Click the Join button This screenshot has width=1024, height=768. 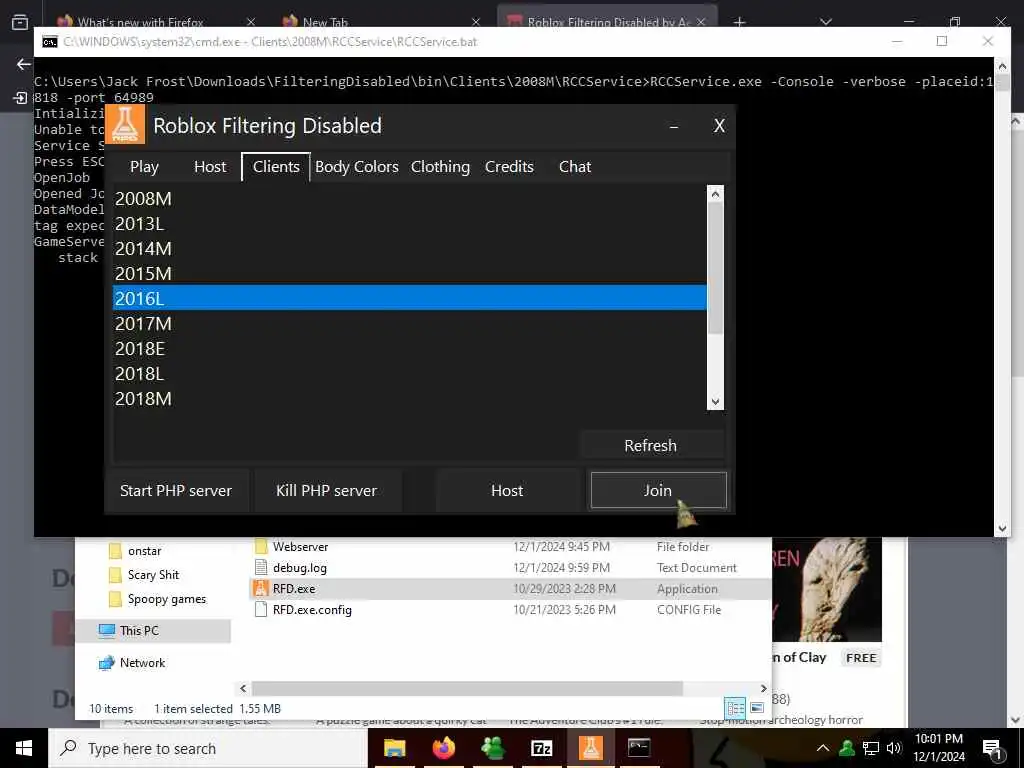(658, 490)
